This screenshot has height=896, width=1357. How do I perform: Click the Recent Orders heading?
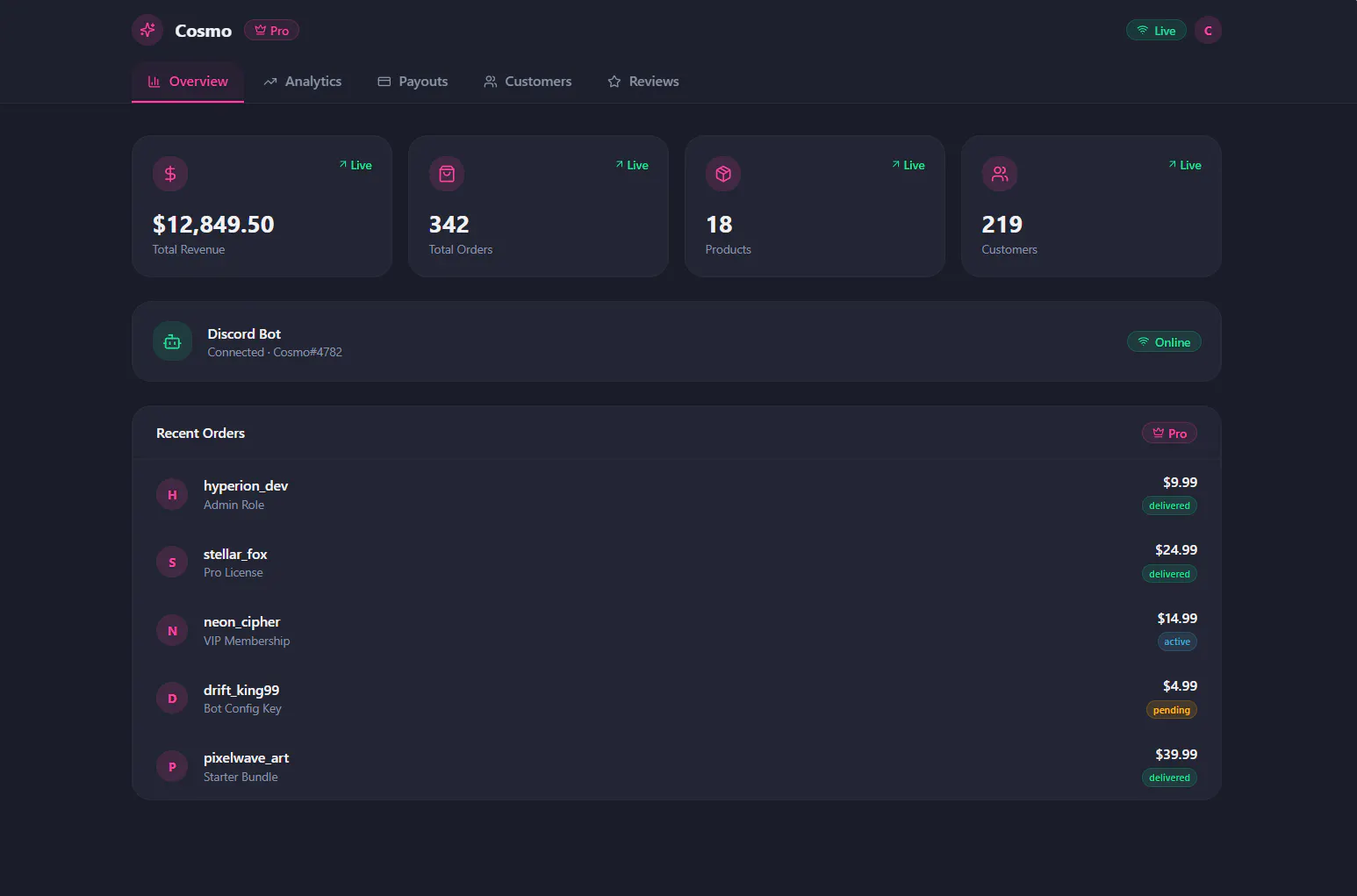pyautogui.click(x=200, y=434)
